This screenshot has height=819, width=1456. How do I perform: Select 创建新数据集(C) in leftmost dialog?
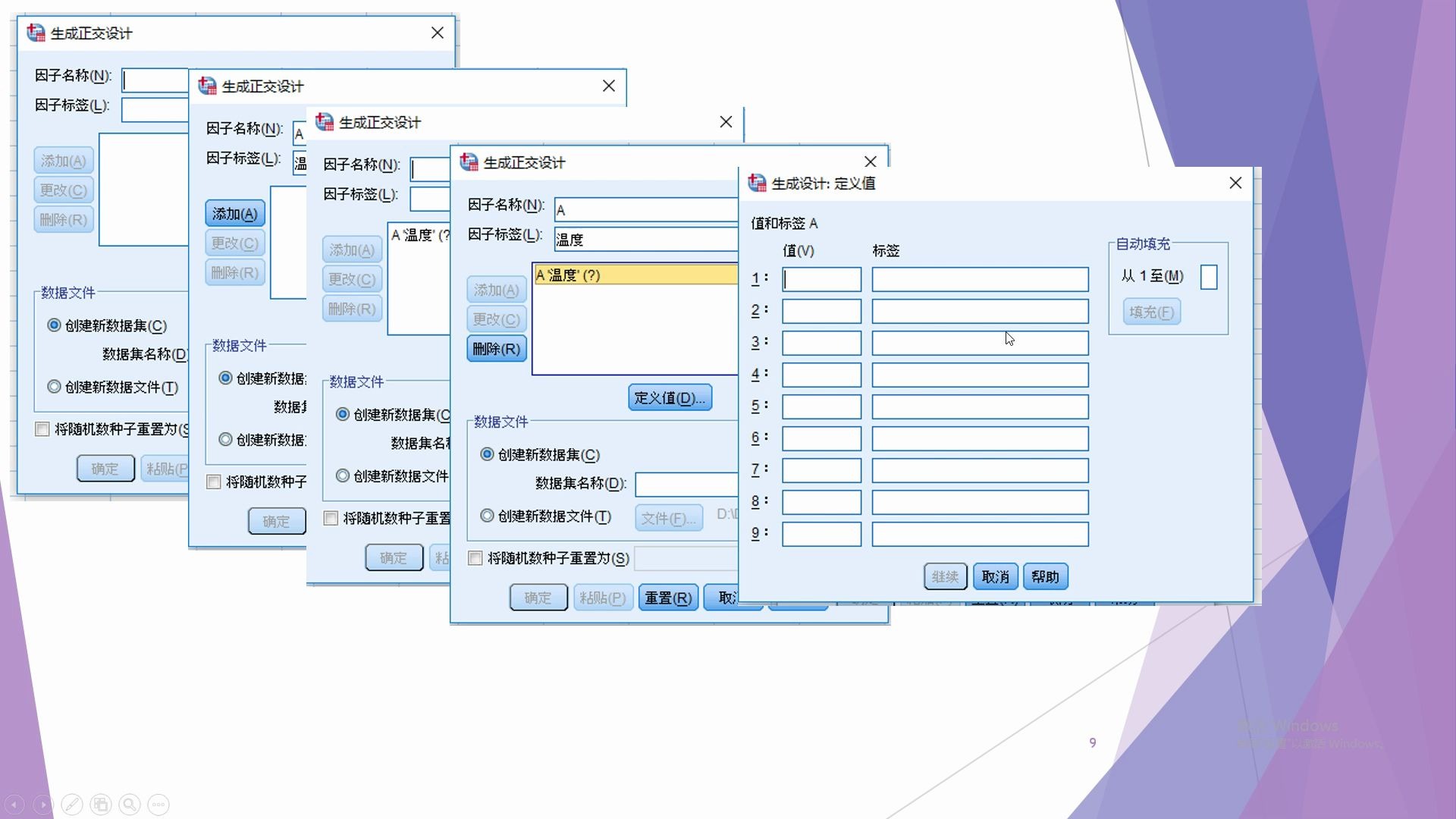click(x=54, y=325)
